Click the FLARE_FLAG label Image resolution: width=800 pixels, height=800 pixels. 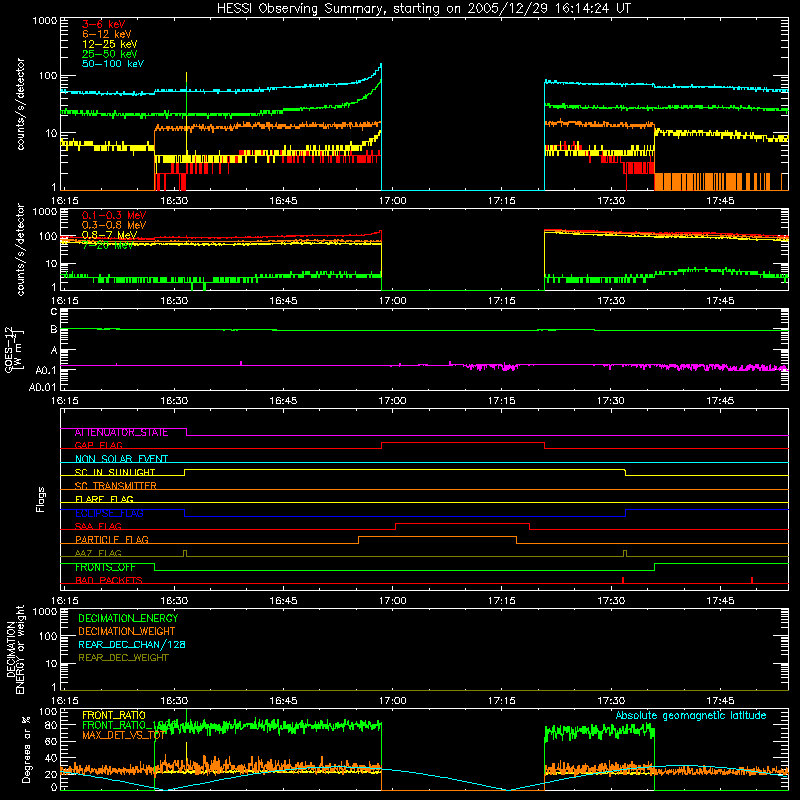(104, 499)
